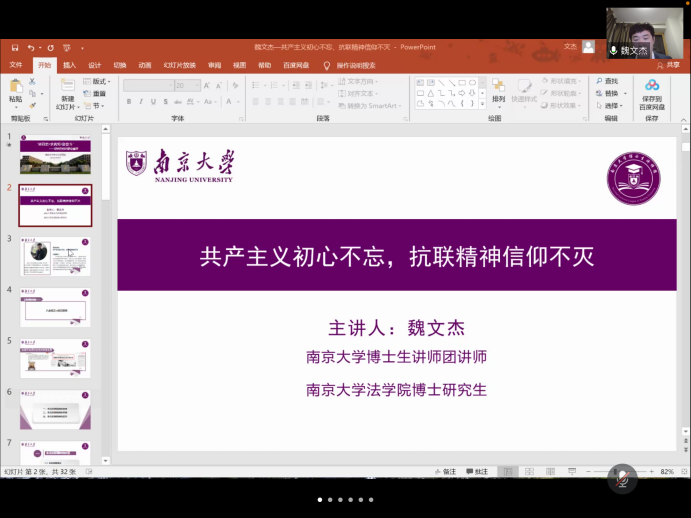Click the Save icon in quick access toolbar
Image resolution: width=691 pixels, height=518 pixels.
tap(15, 47)
